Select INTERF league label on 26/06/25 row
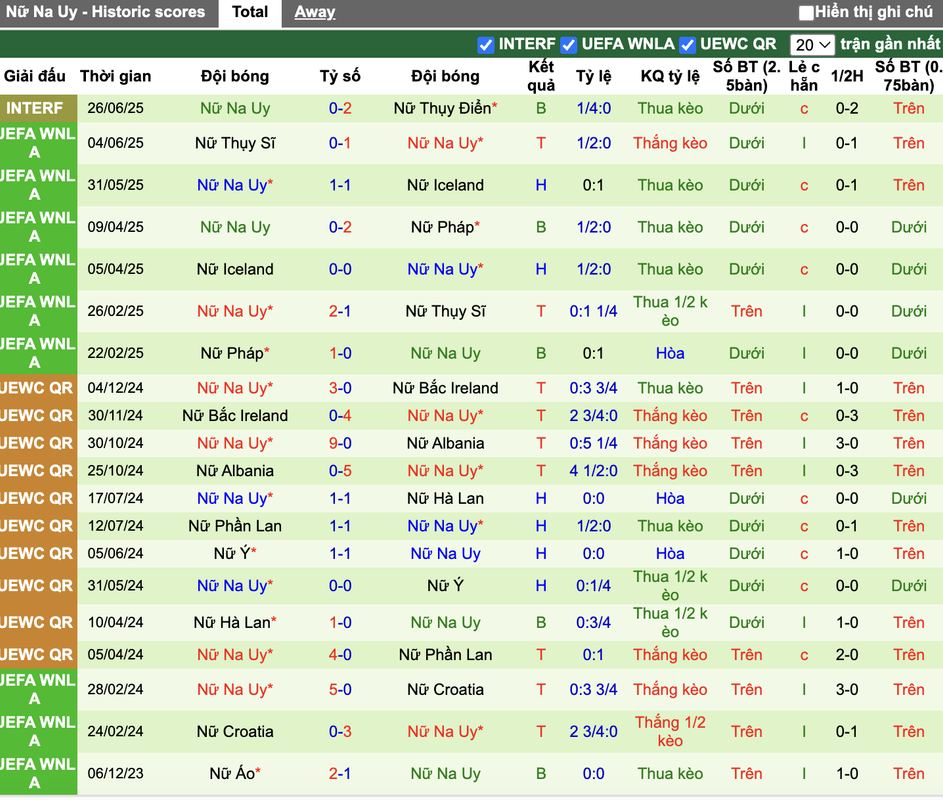Screen dimensions: 943x800 tap(35, 108)
